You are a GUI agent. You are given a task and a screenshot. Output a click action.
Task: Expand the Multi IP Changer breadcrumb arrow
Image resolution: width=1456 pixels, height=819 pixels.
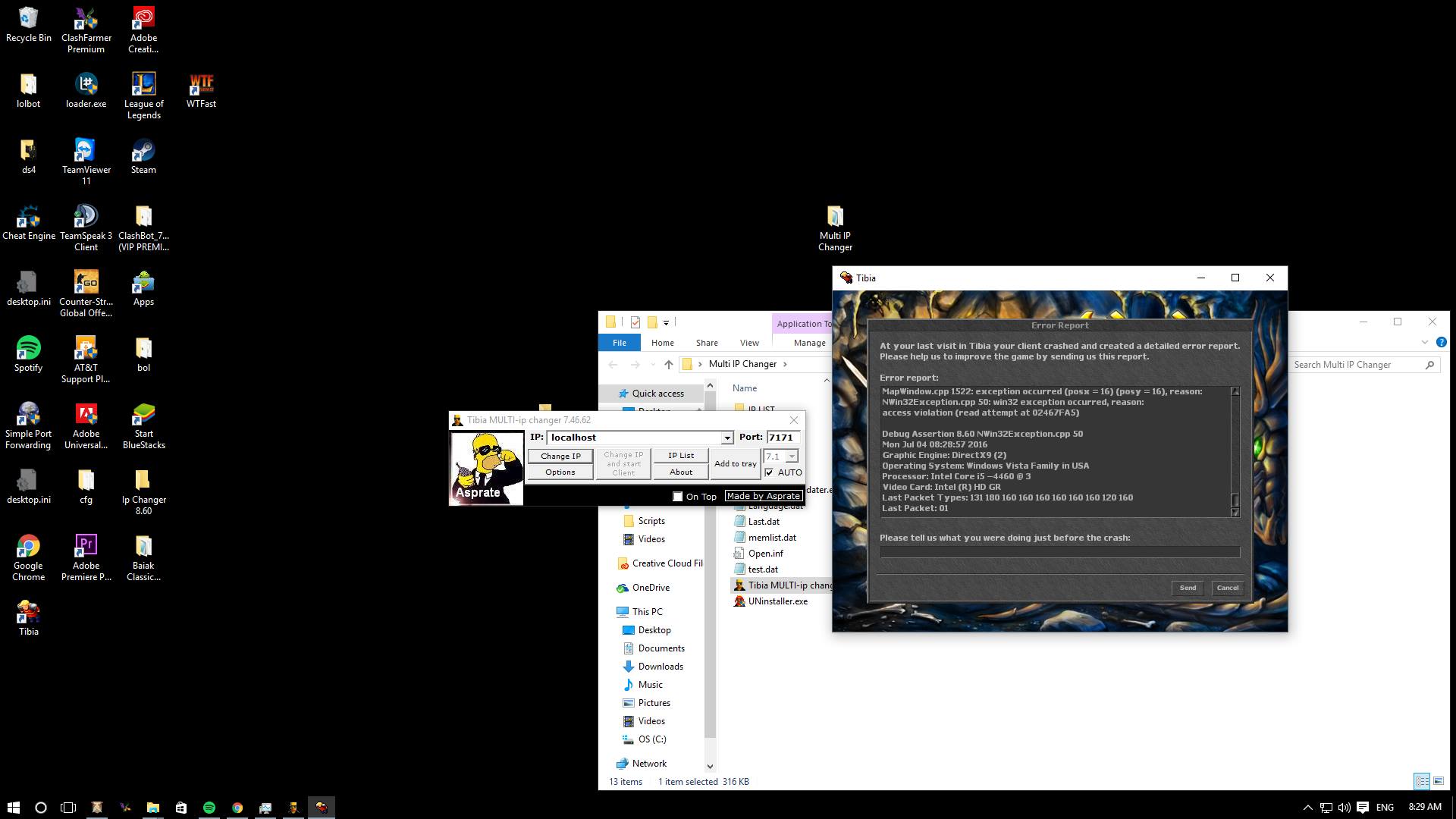785,364
